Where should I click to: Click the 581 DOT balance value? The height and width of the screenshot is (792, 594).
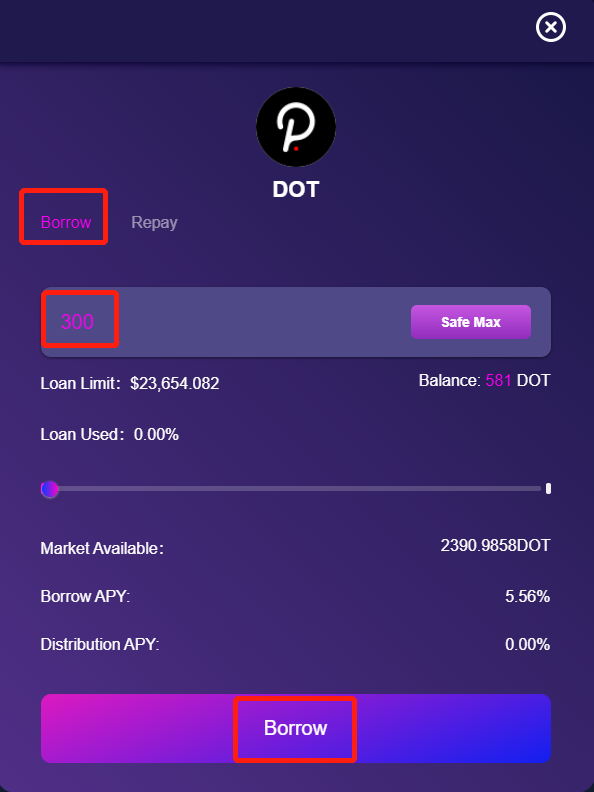tap(518, 380)
